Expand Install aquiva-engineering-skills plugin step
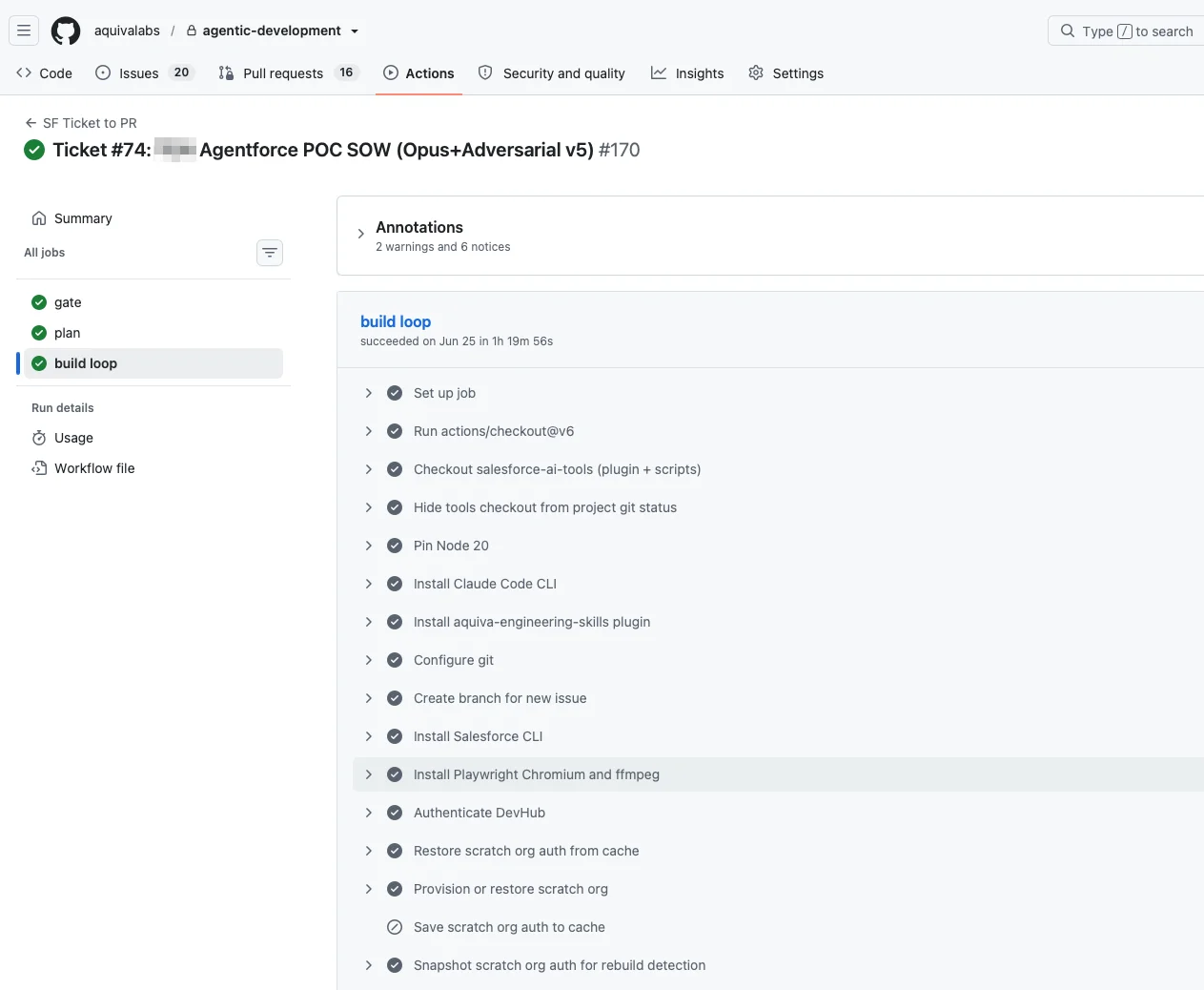 369,622
